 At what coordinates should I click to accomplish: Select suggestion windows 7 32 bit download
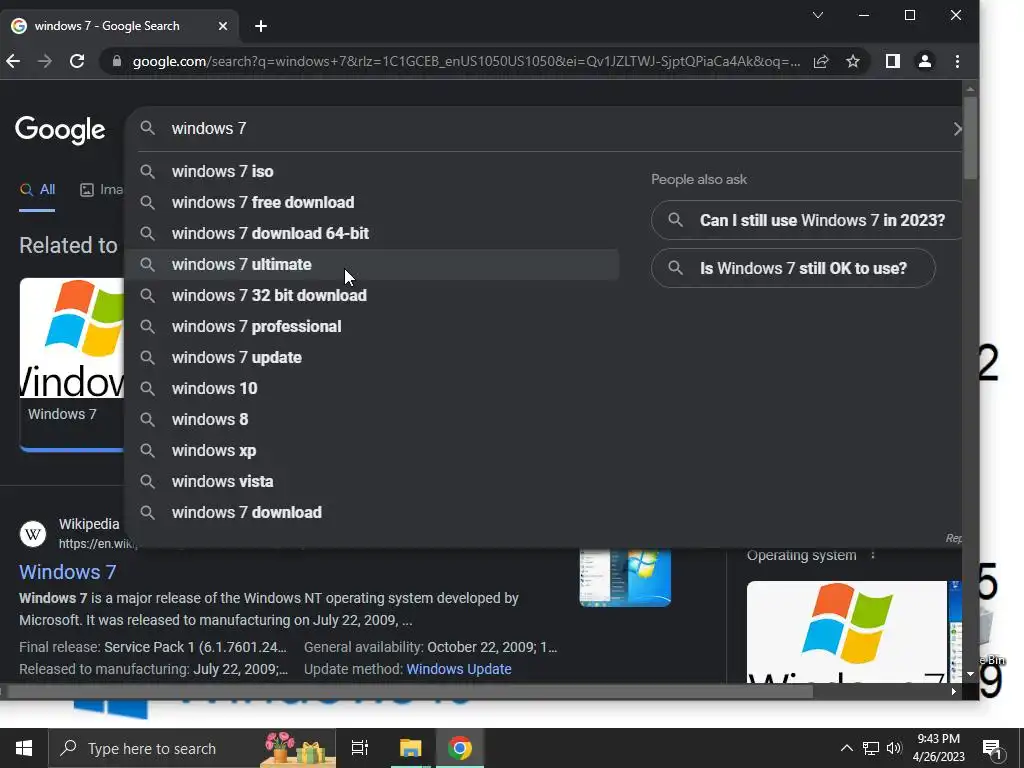click(x=372, y=296)
